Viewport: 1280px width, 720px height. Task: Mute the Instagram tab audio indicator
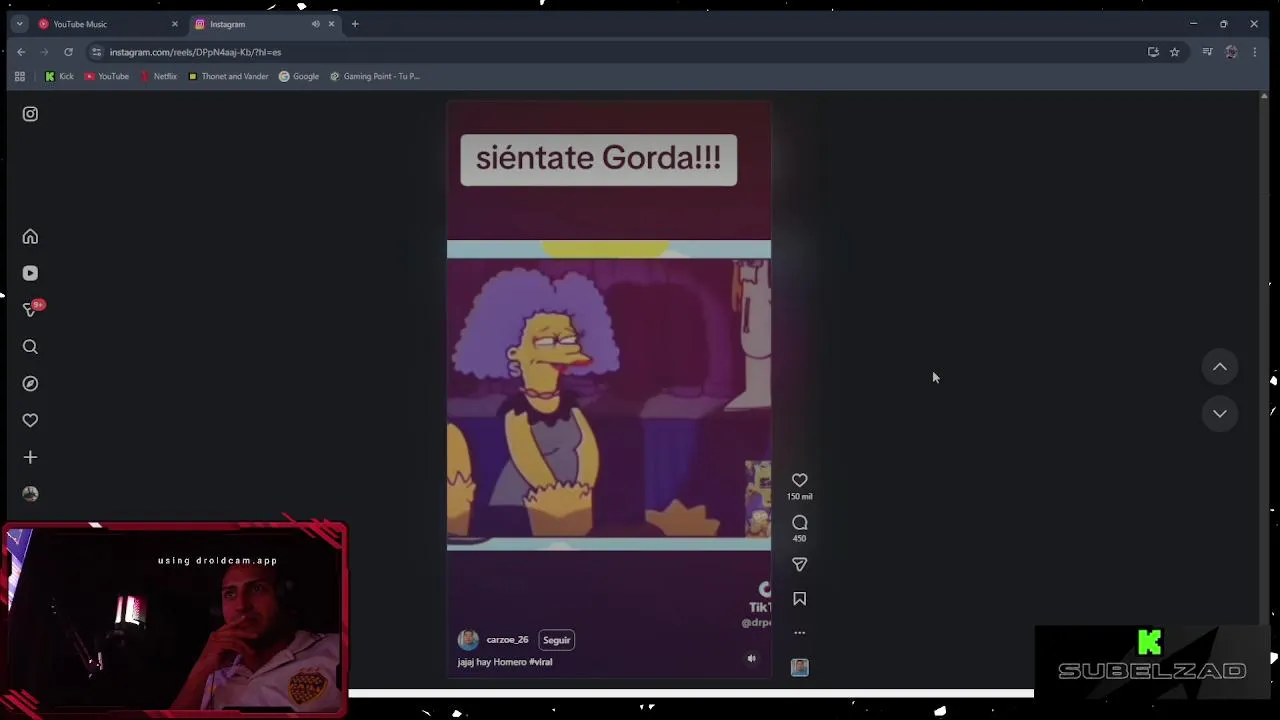pyautogui.click(x=316, y=24)
